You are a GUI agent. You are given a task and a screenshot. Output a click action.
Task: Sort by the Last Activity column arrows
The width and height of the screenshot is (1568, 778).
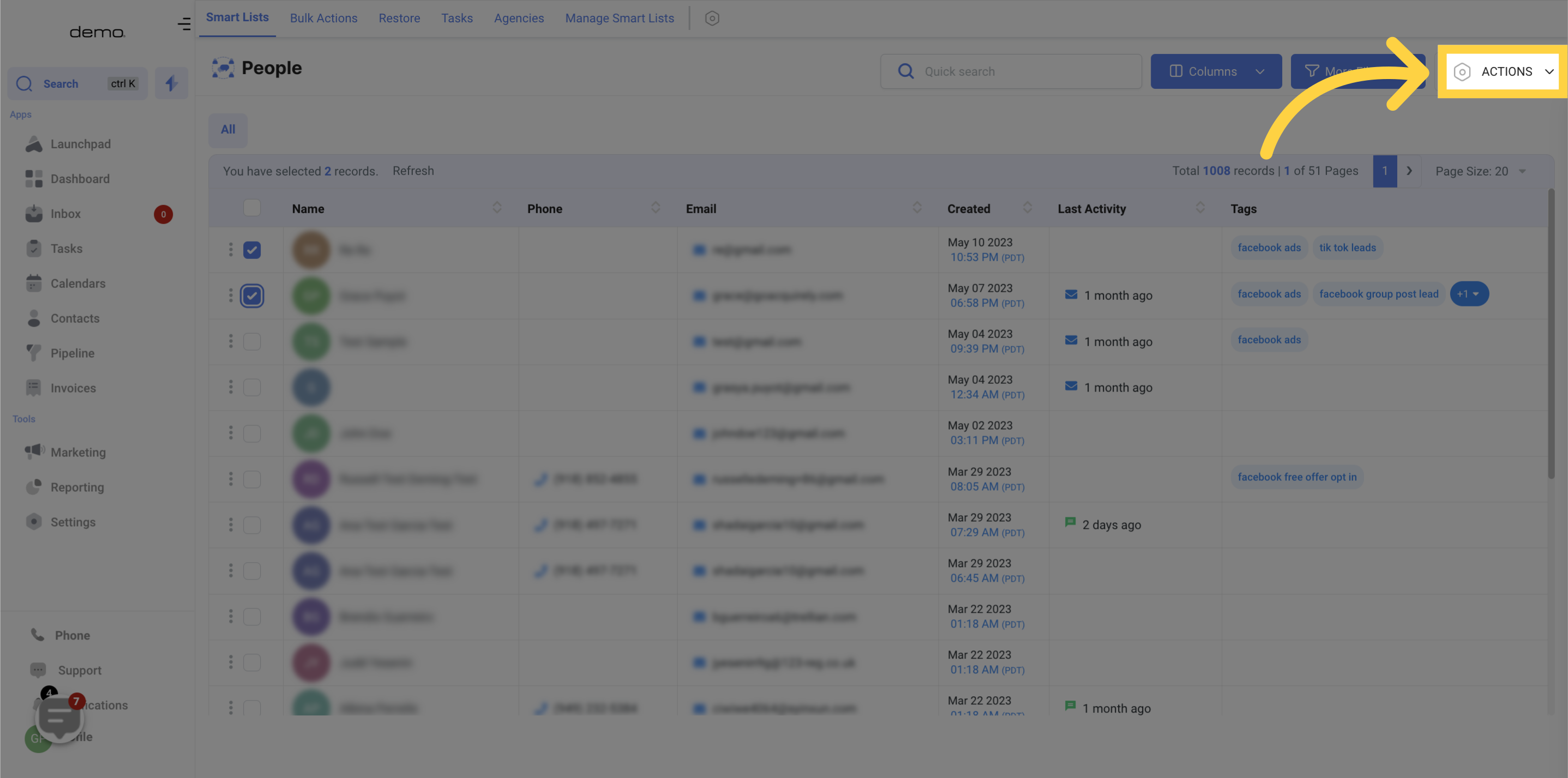(x=1200, y=208)
